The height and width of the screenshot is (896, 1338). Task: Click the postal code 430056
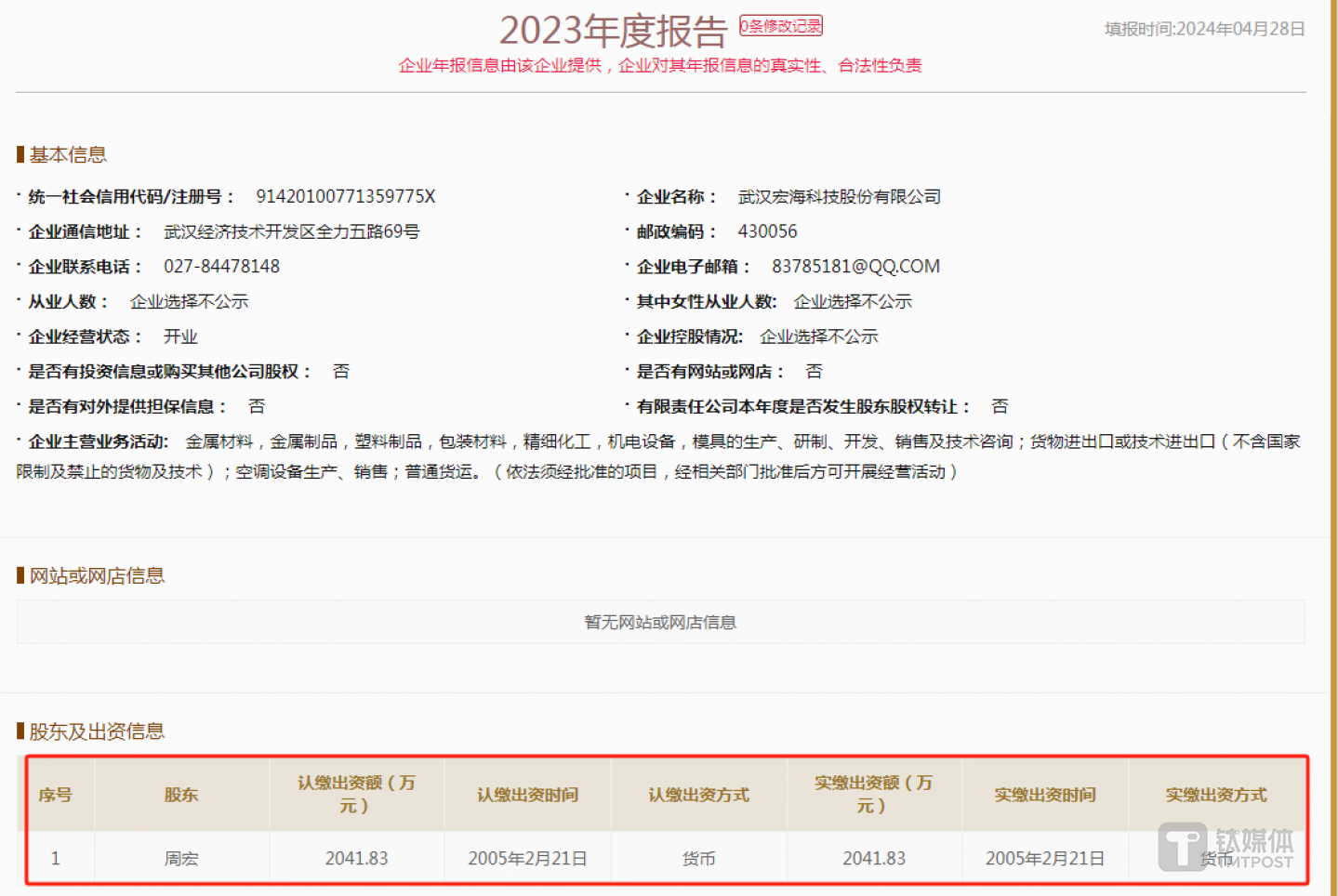pyautogui.click(x=767, y=231)
